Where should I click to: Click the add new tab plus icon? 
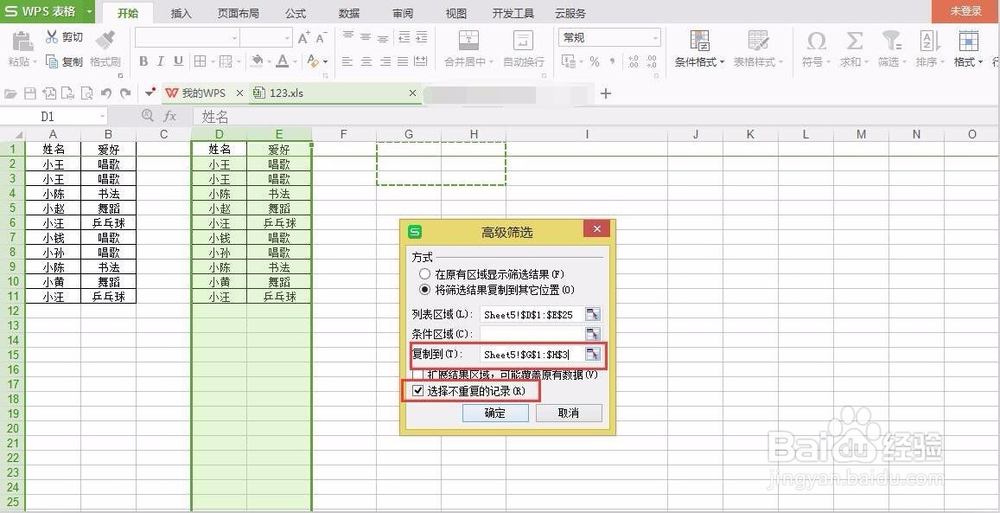605,93
